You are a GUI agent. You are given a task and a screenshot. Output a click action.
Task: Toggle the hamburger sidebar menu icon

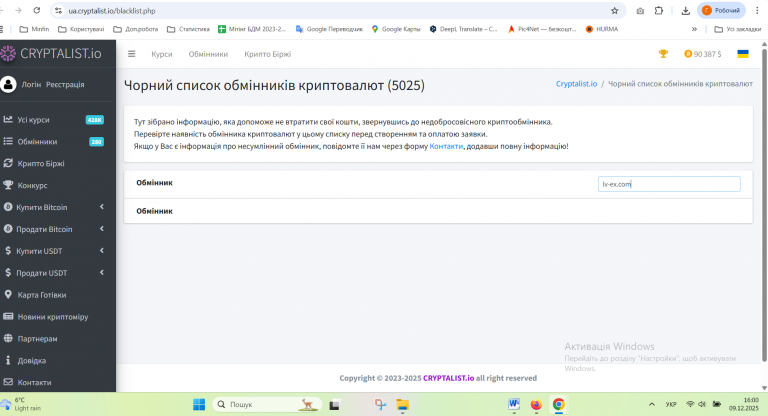pos(131,54)
